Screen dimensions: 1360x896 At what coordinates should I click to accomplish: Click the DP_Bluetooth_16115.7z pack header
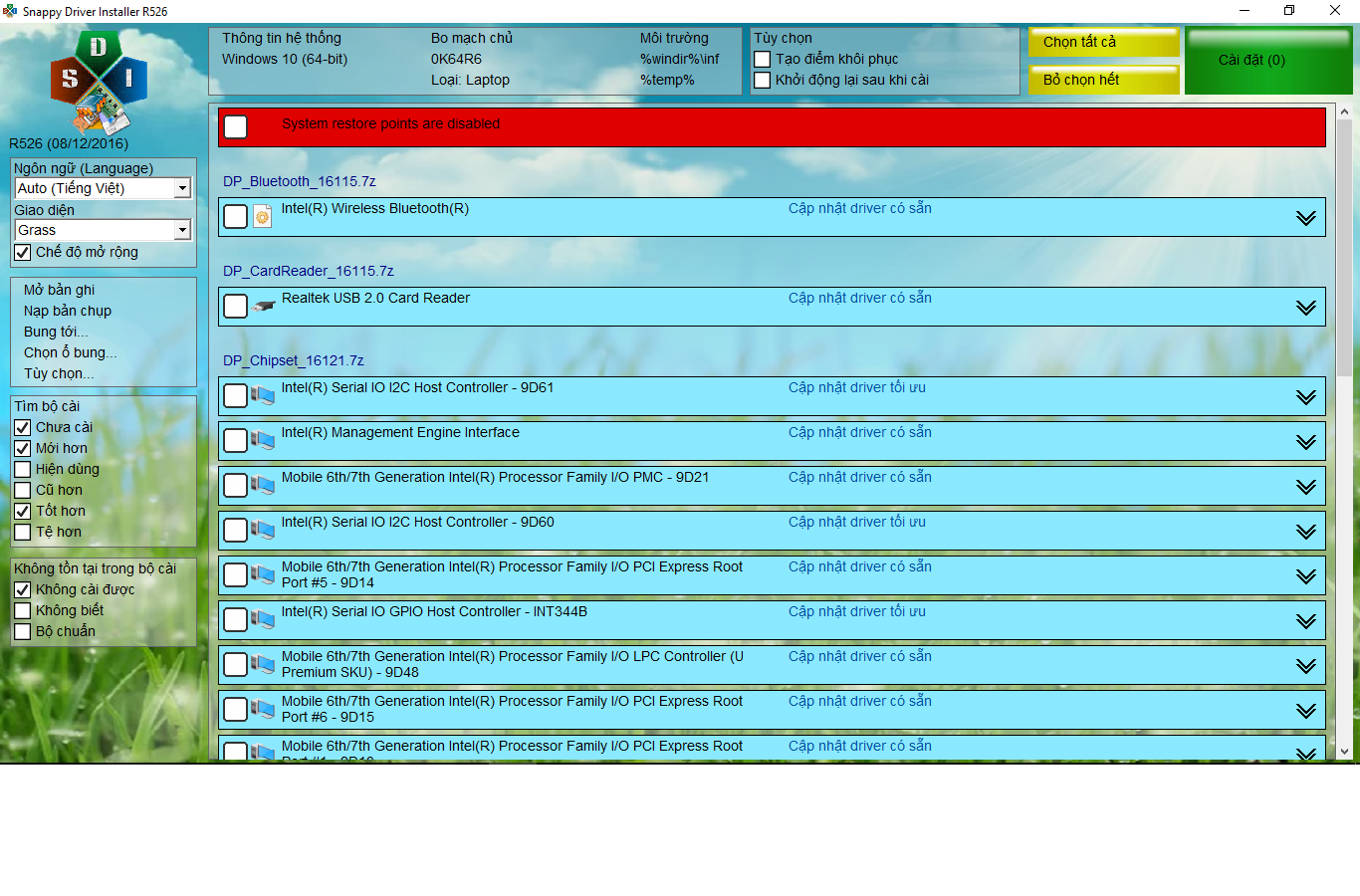(300, 181)
